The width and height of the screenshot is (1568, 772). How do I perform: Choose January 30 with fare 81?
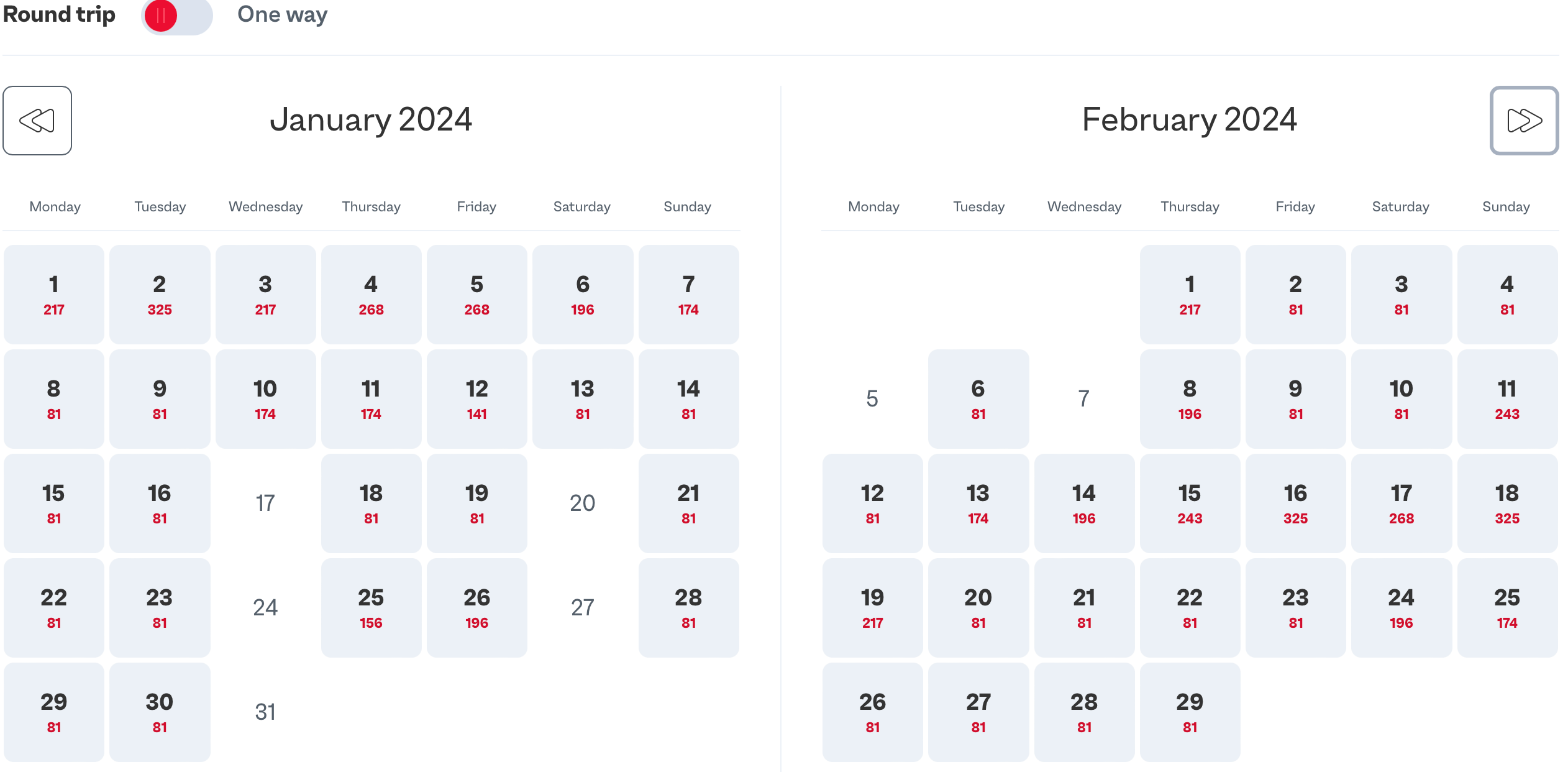[160, 712]
